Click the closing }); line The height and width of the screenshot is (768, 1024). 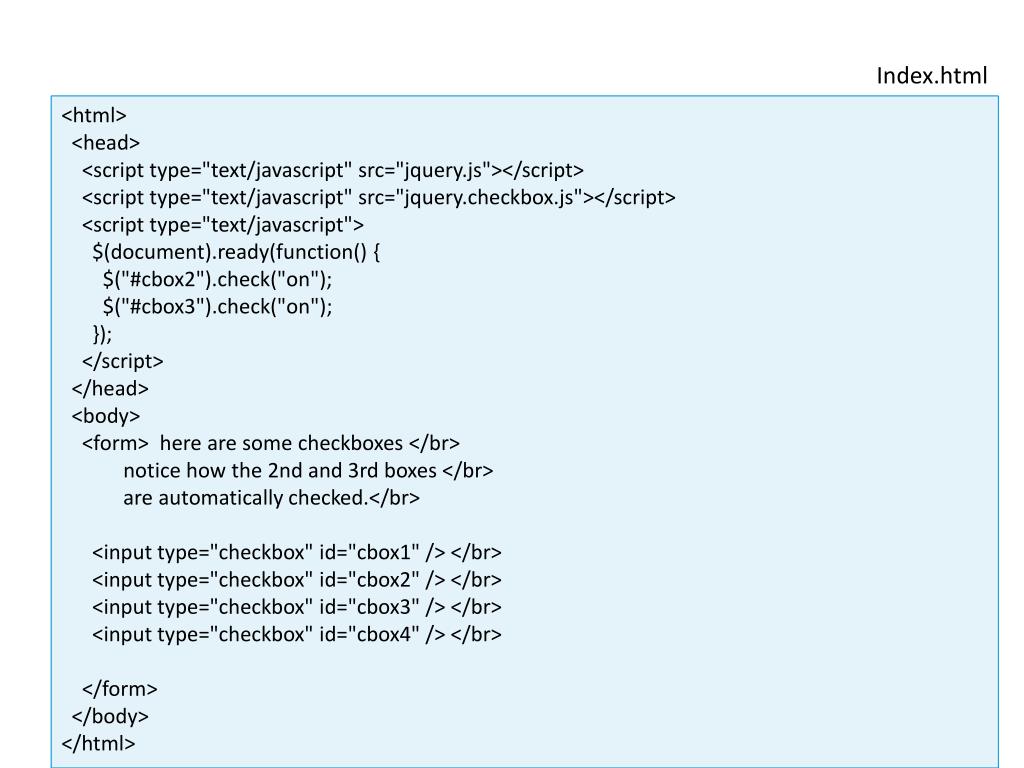point(103,334)
